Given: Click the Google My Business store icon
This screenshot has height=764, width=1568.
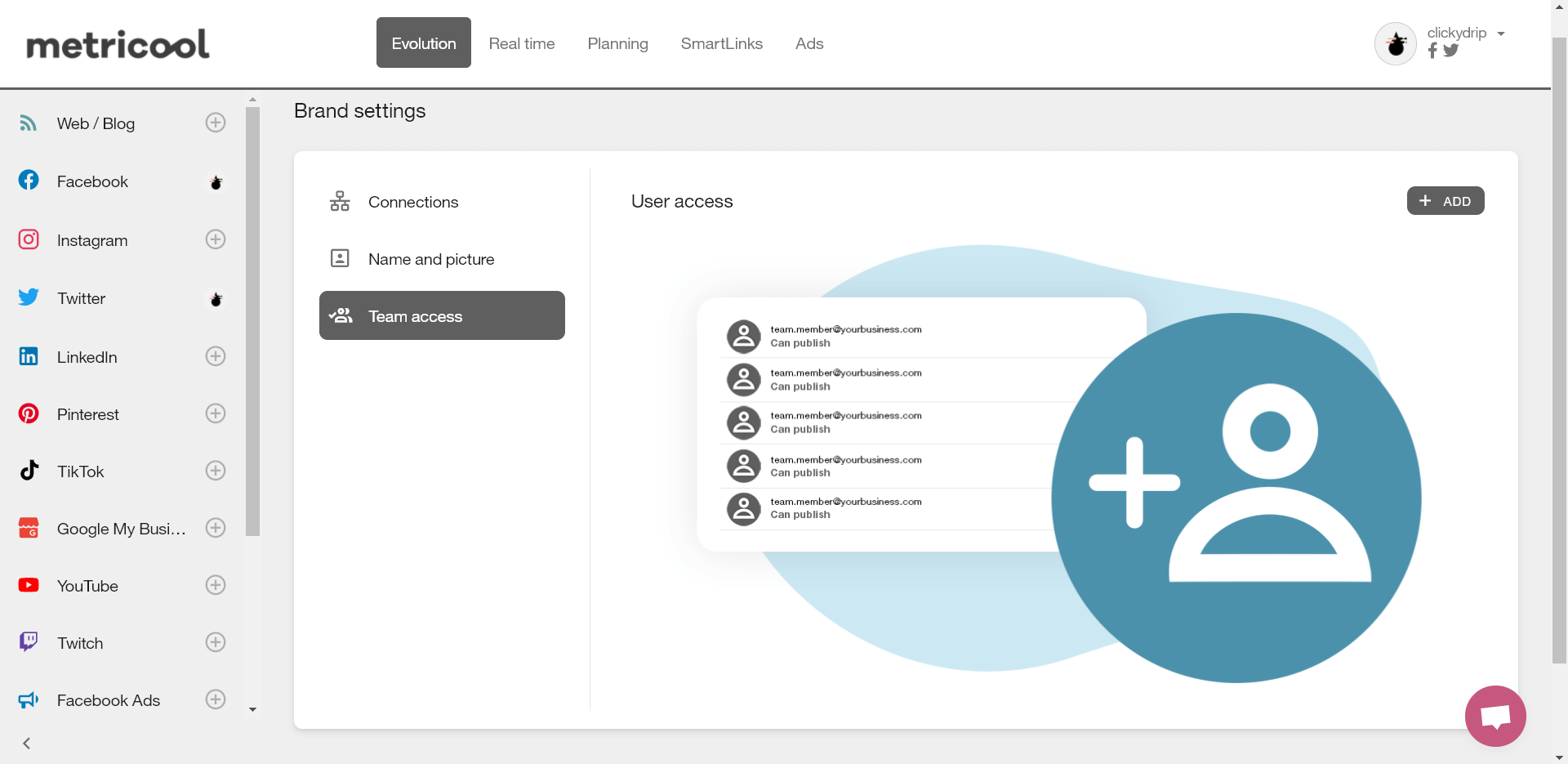Looking at the screenshot, I should 29,528.
